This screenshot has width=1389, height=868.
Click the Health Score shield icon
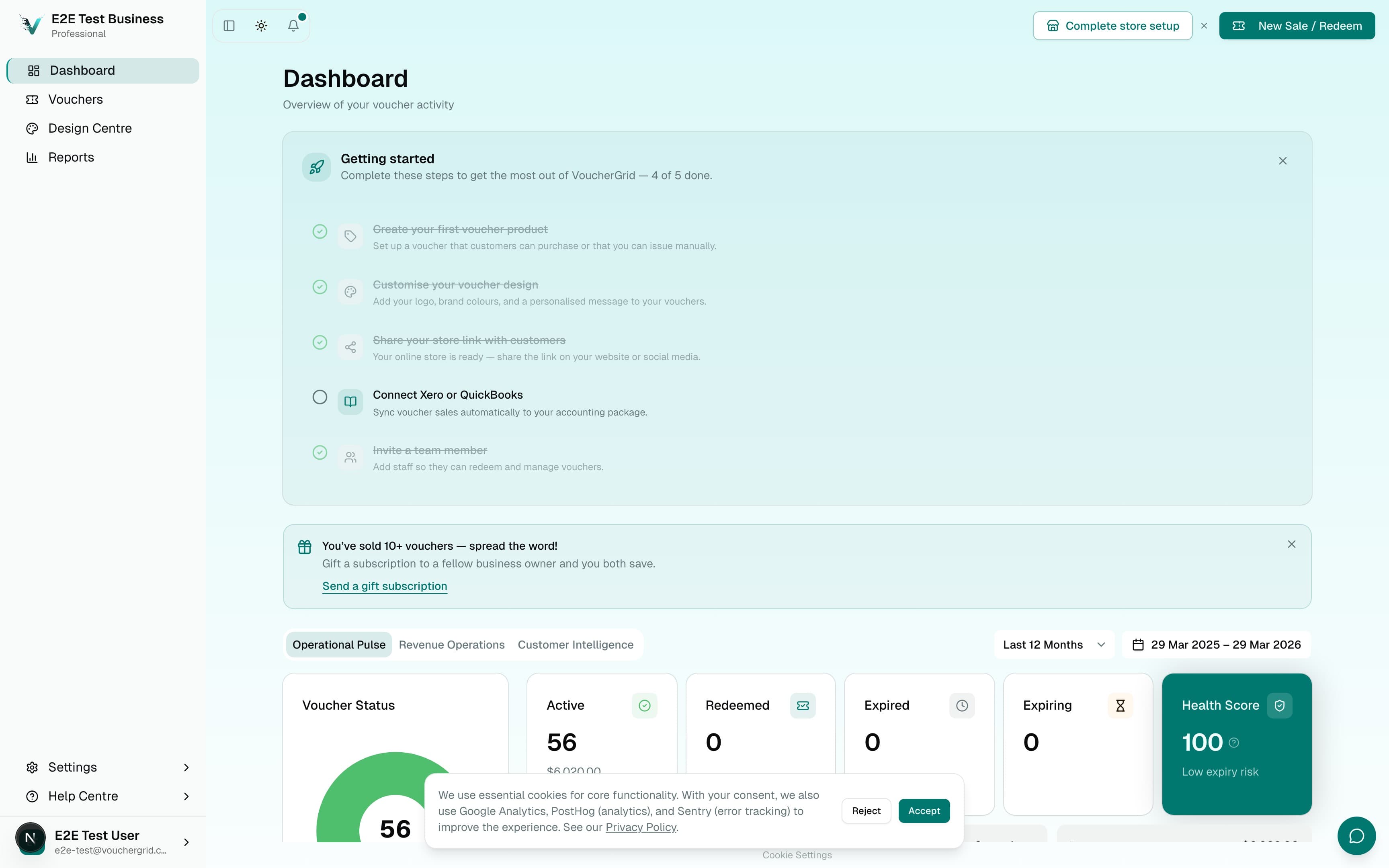[1279, 706]
